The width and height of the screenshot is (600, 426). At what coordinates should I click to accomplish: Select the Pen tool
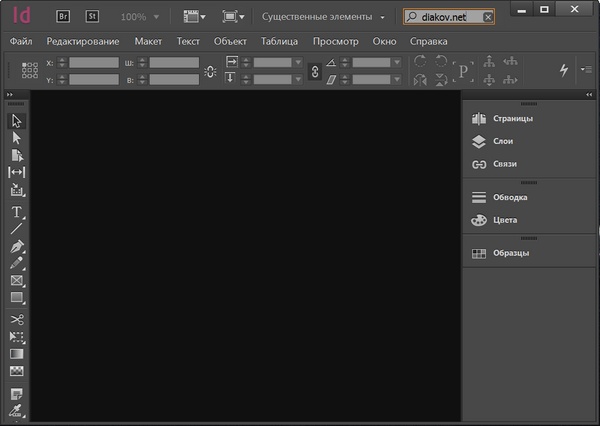[16, 246]
